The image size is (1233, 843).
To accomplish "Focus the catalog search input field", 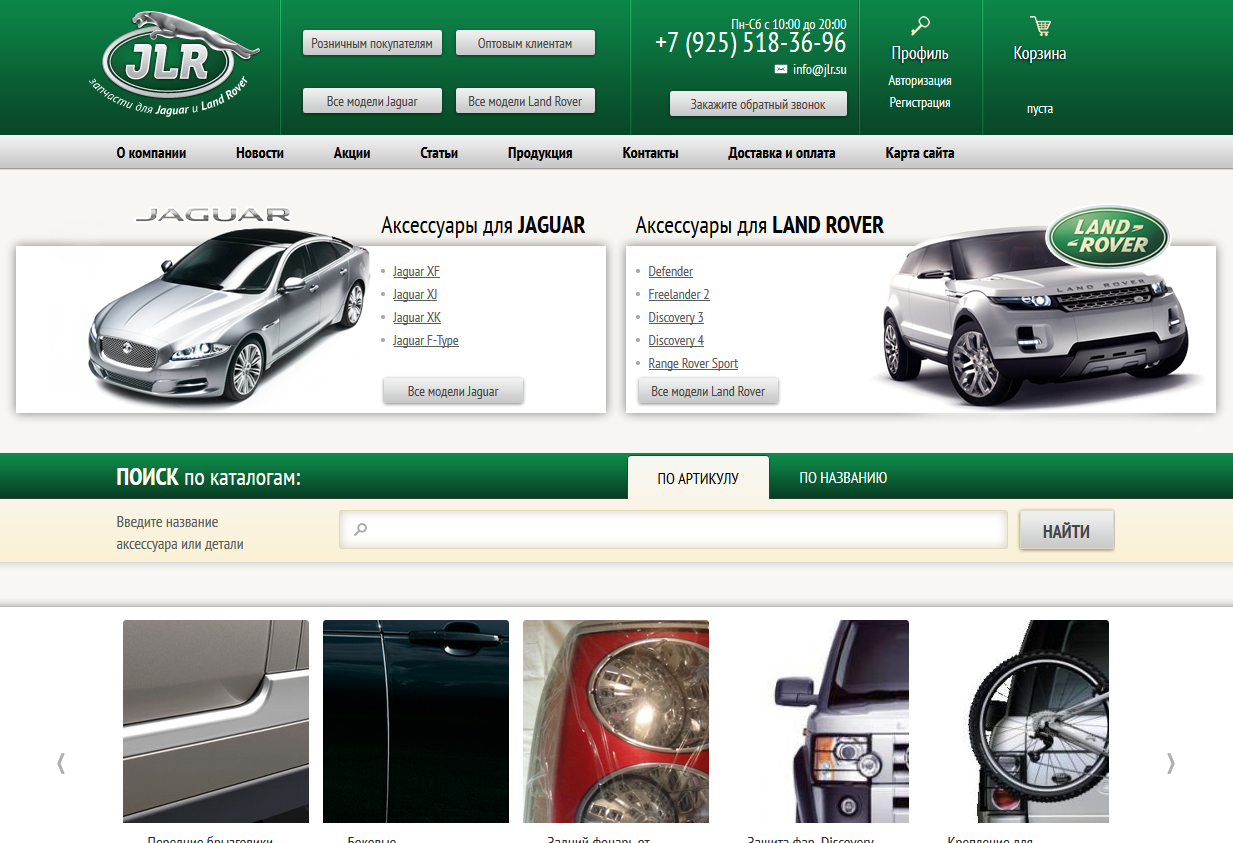I will tap(673, 530).
